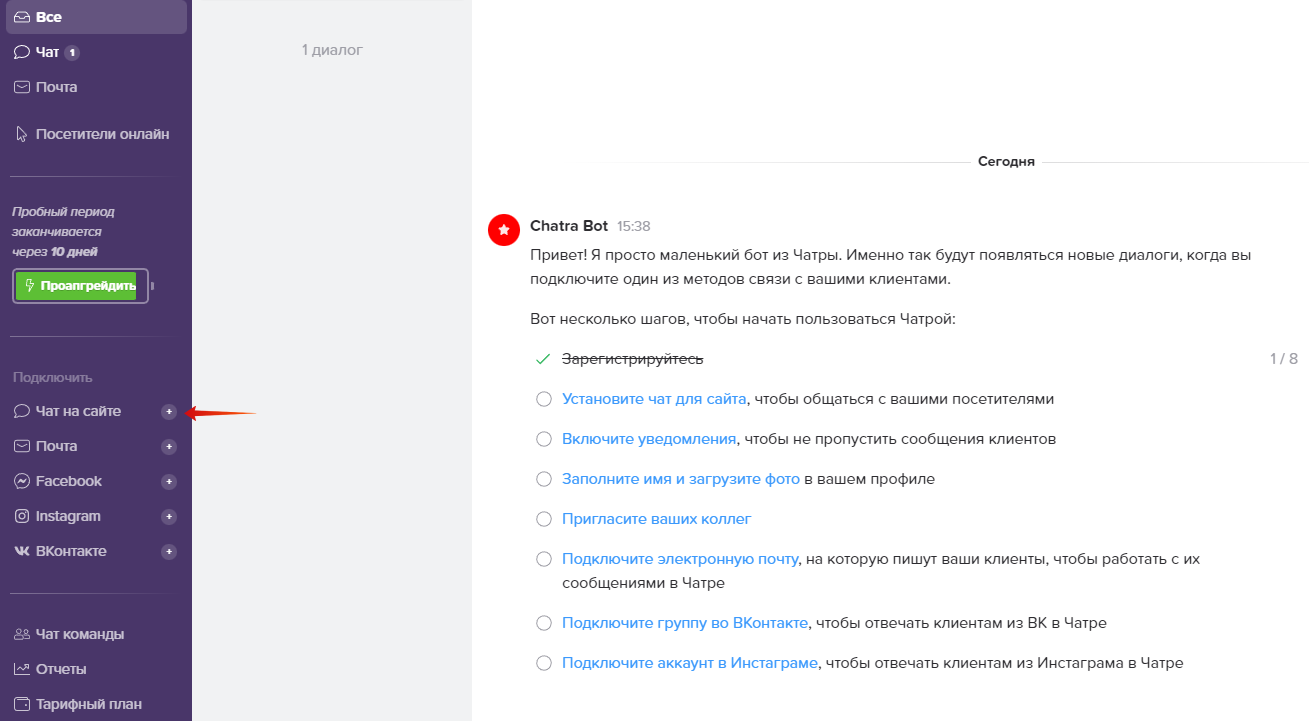Click the Facebook Messenger icon
The height and width of the screenshot is (721, 1309).
[x=22, y=481]
